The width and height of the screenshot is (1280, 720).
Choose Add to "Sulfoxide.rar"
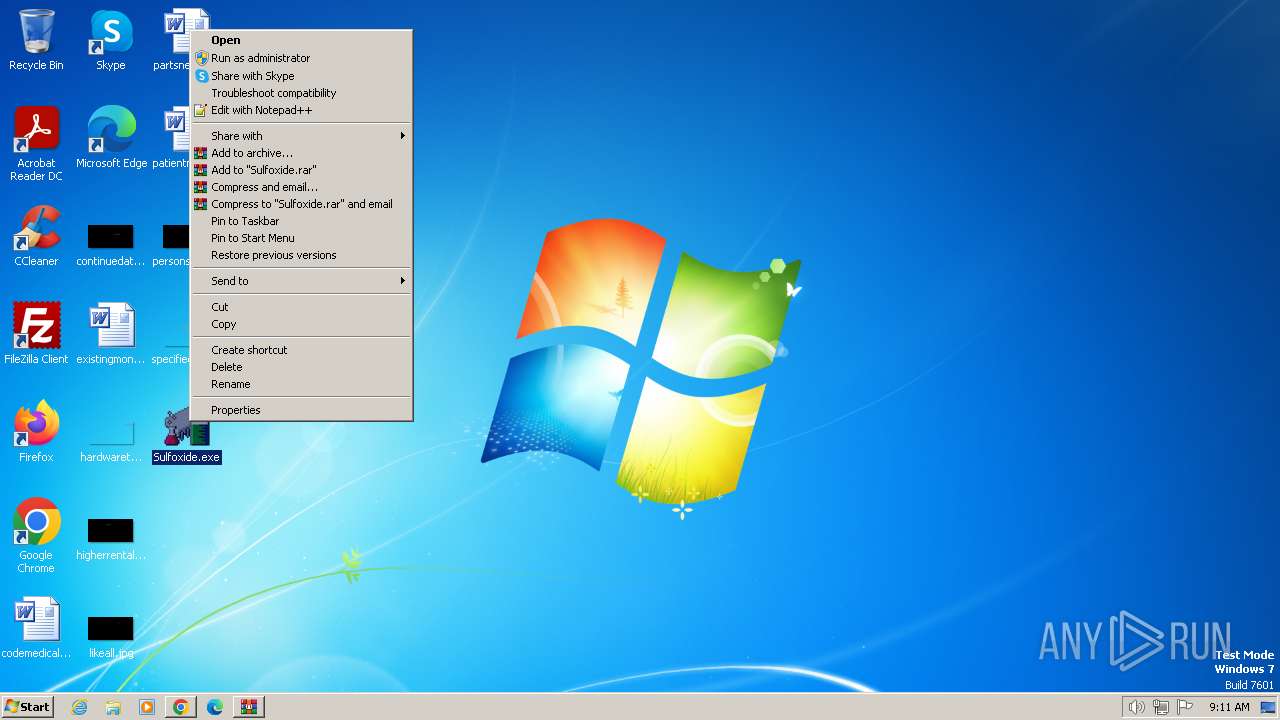pyautogui.click(x=301, y=170)
